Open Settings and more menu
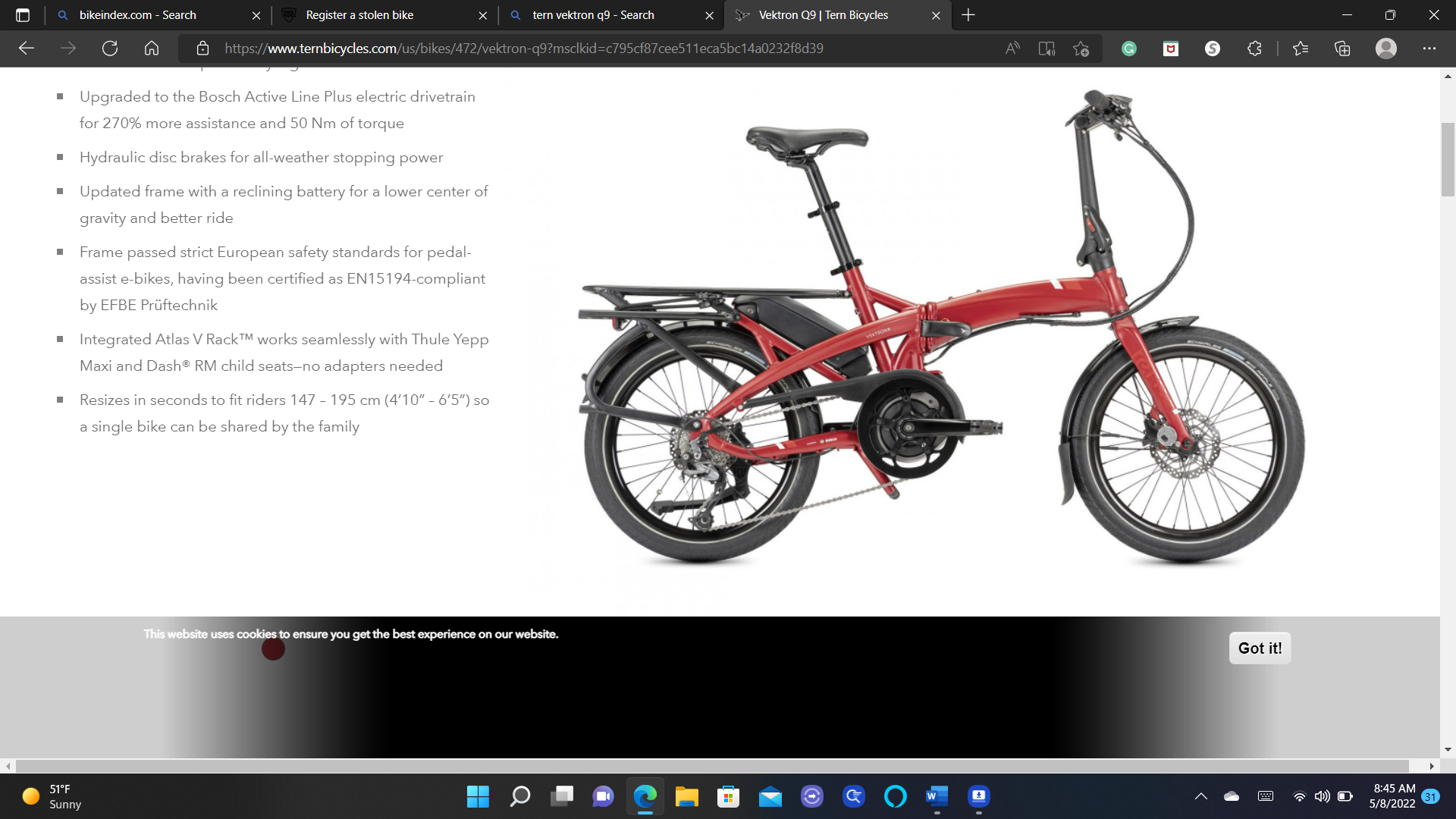 pyautogui.click(x=1430, y=48)
